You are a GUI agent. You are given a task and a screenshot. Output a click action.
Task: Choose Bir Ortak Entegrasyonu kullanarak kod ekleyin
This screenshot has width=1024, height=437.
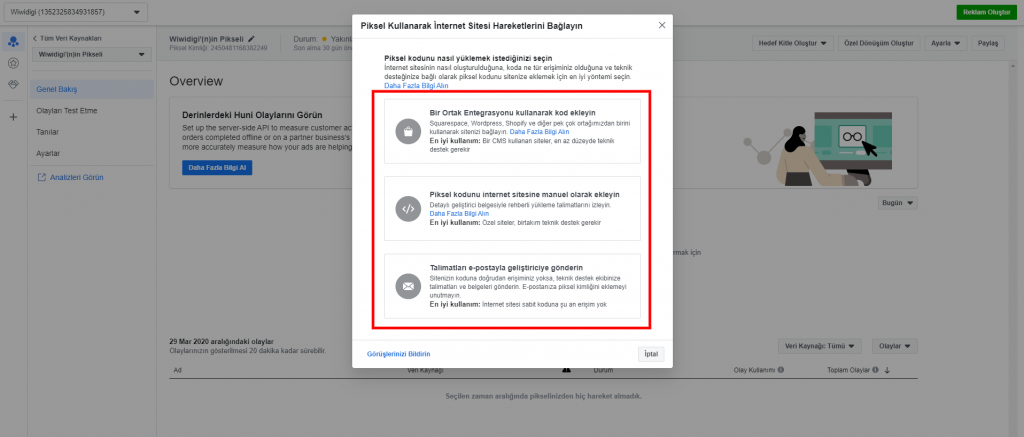pos(512,131)
